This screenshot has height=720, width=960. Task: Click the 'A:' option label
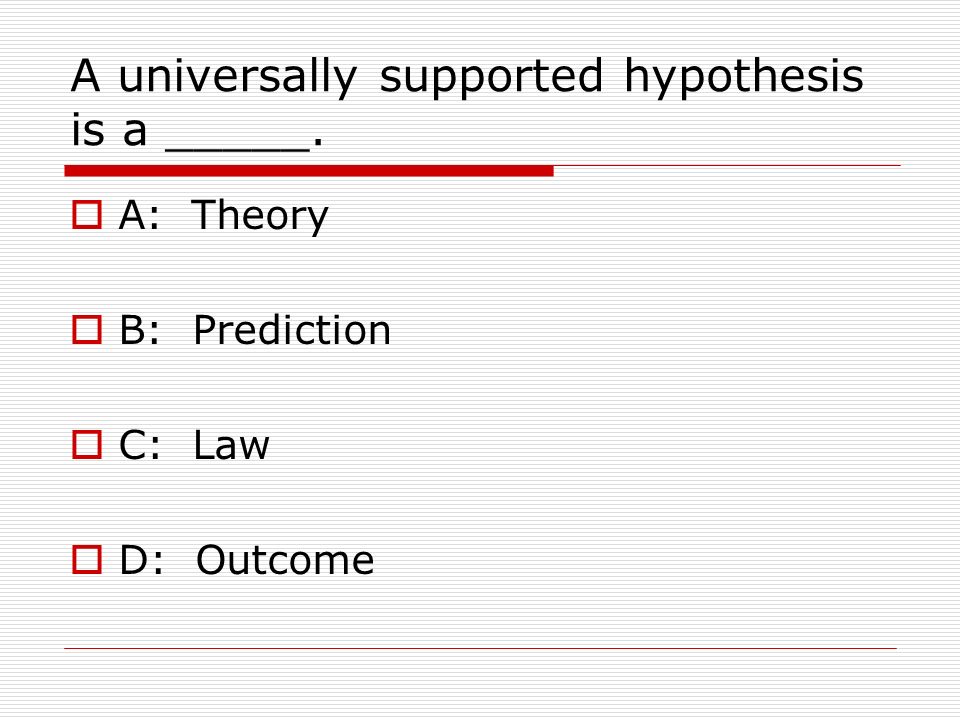click(139, 215)
